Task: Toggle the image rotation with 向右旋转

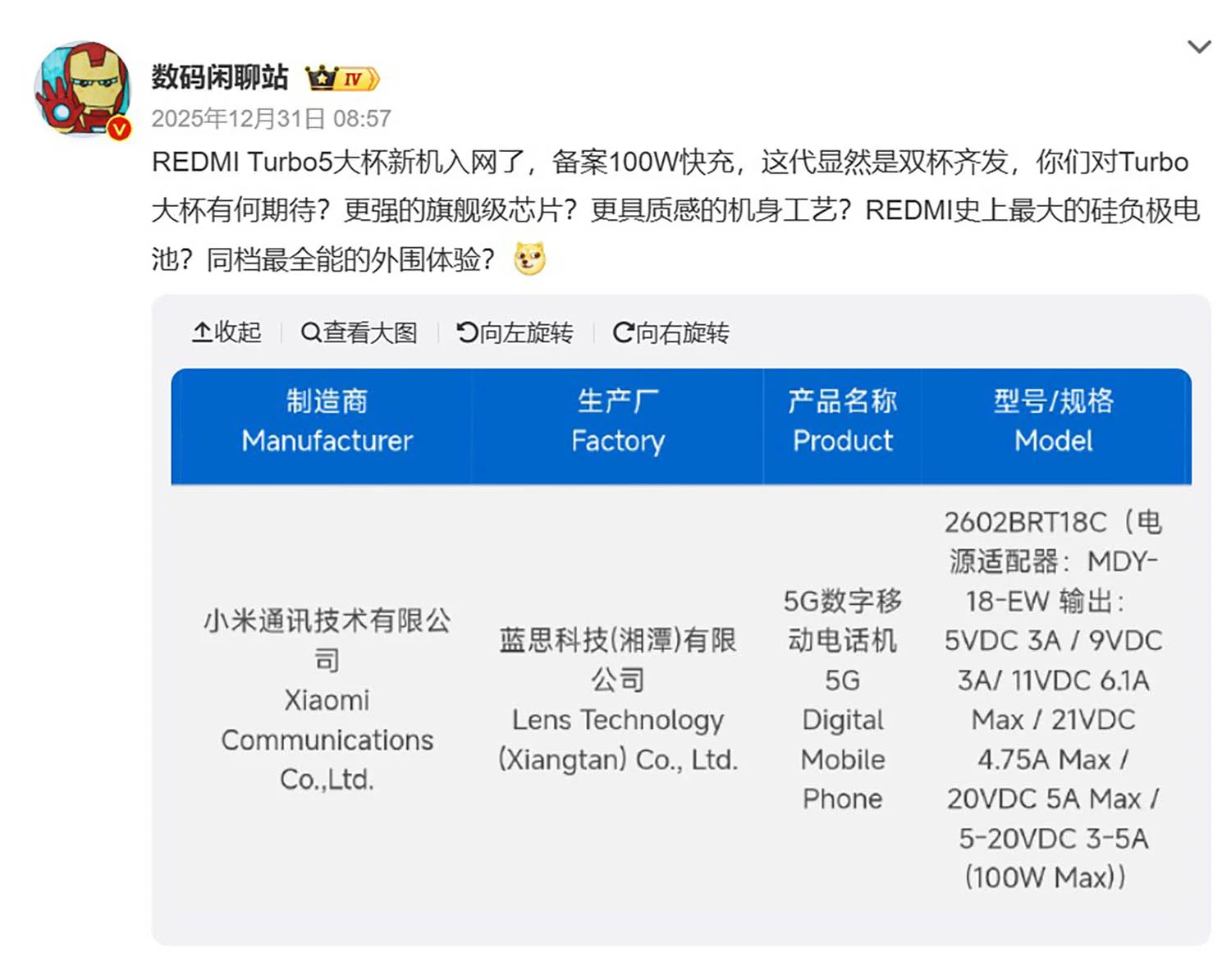Action: tap(671, 332)
